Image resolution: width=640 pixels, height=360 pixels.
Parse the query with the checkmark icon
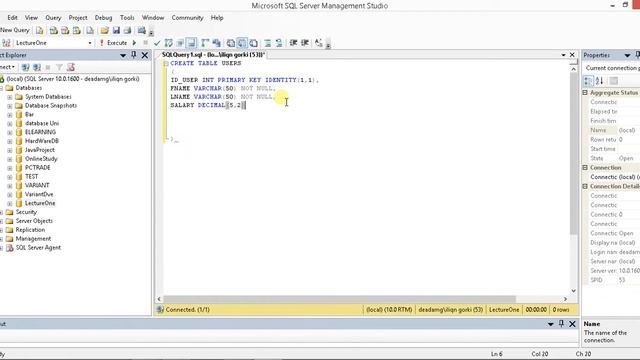157,43
